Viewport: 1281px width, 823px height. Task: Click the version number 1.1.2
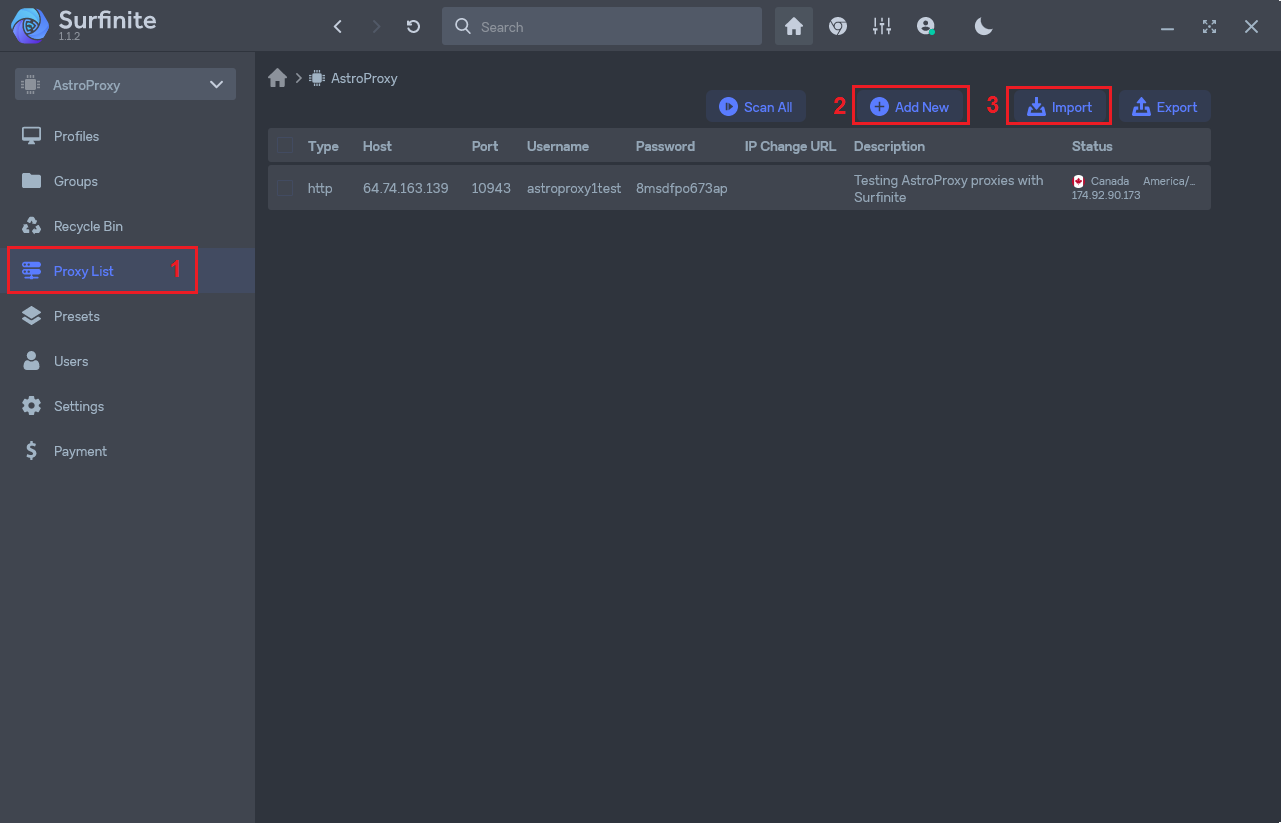[69, 36]
